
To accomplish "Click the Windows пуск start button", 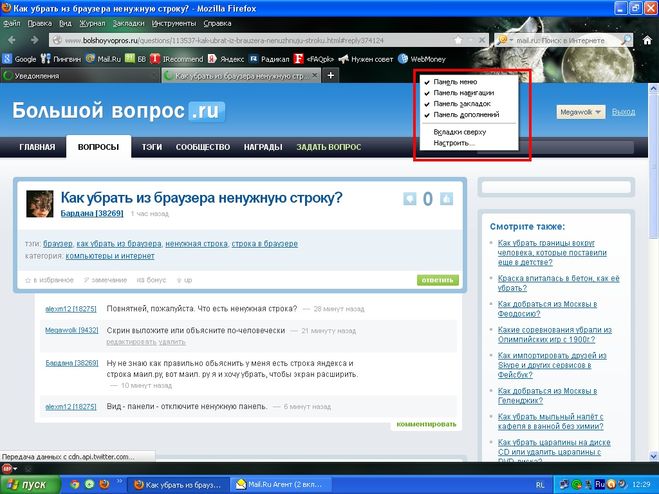I will (30, 485).
